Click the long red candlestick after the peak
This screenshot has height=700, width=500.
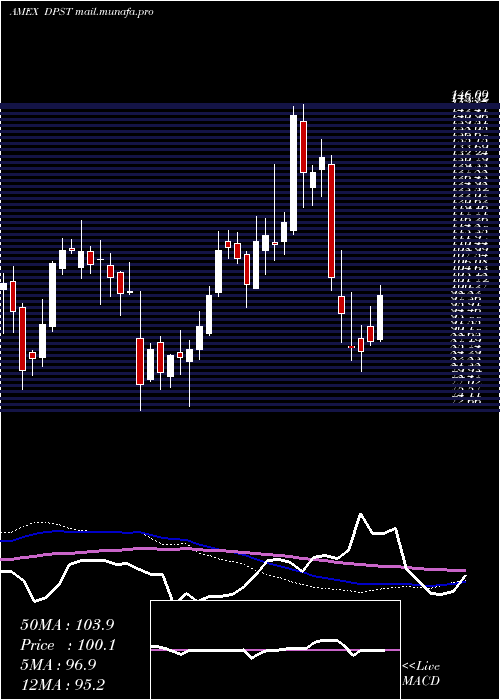[332, 221]
